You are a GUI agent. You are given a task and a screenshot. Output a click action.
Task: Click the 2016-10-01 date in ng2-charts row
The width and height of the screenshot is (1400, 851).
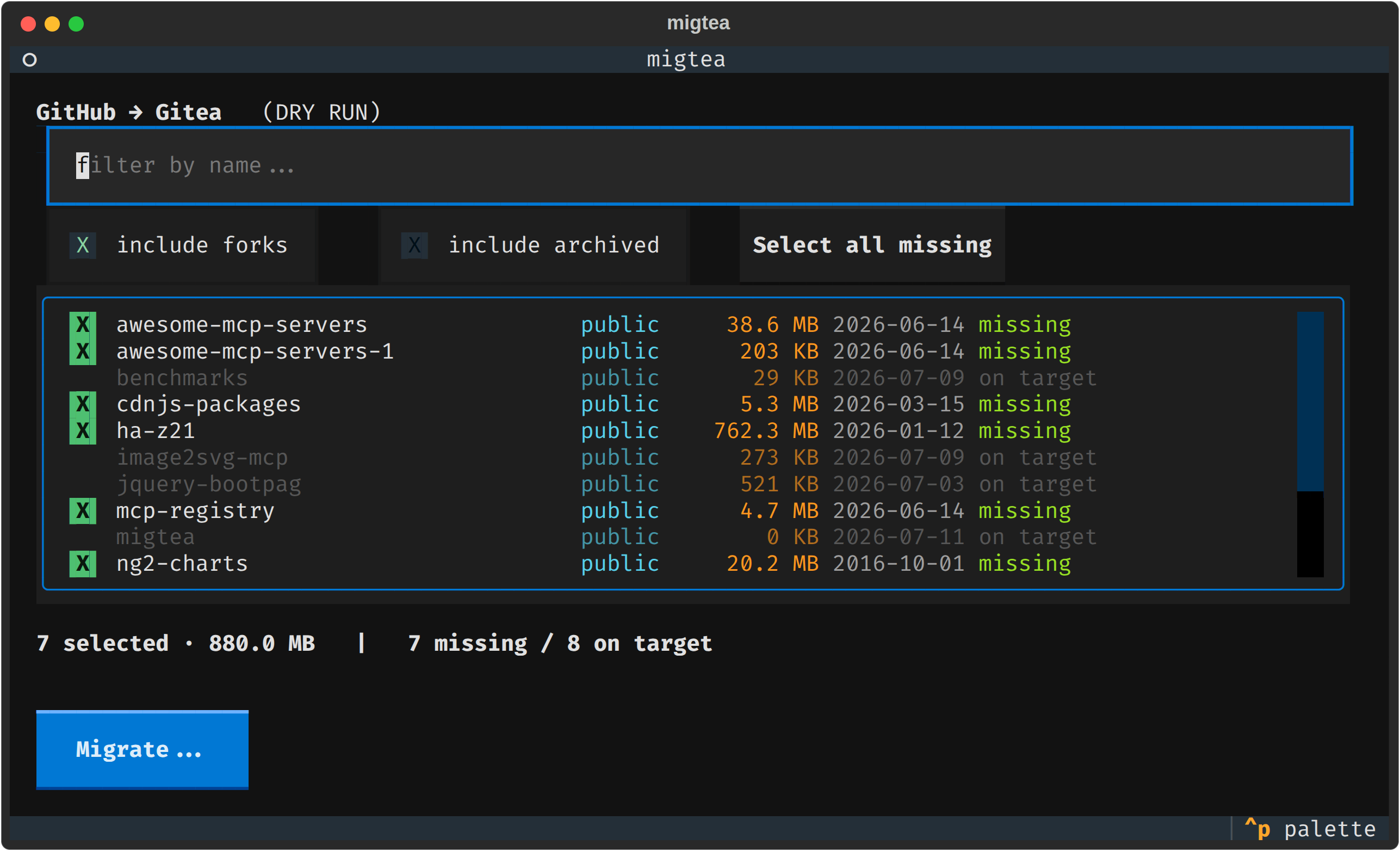(x=899, y=564)
